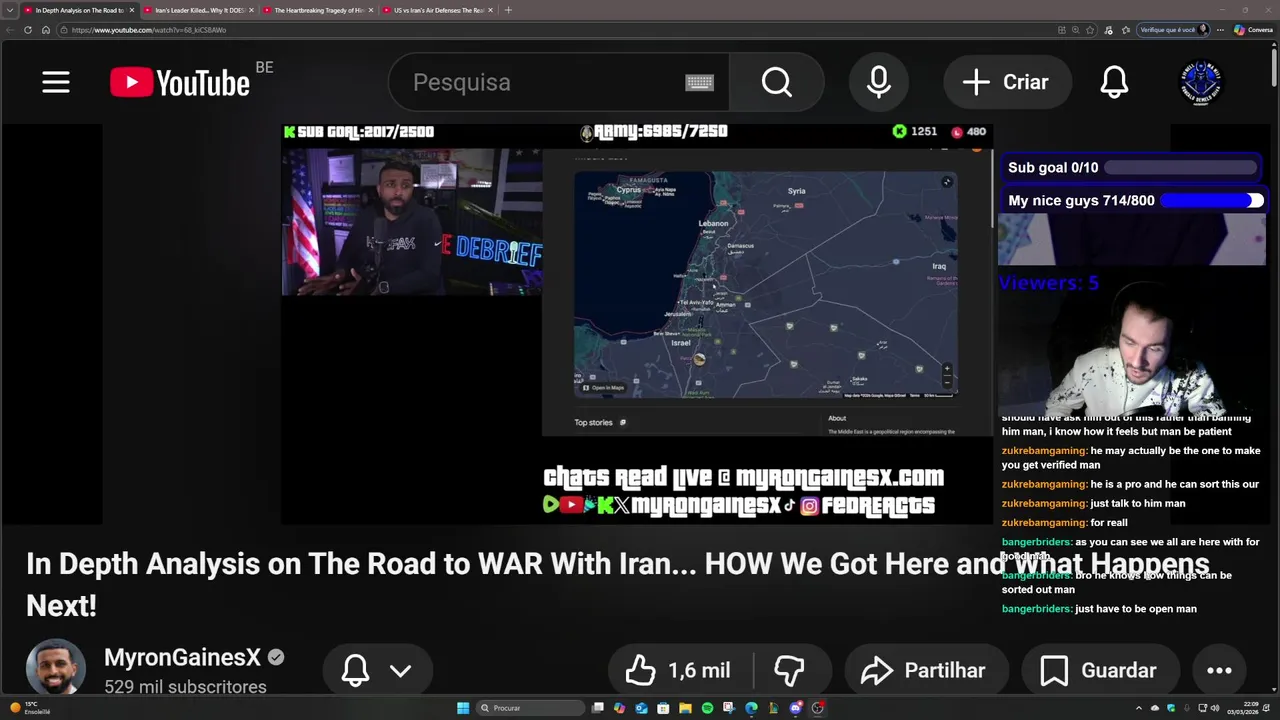This screenshot has height=720, width=1280.
Task: Click the Guardar save button
Action: pyautogui.click(x=1099, y=670)
